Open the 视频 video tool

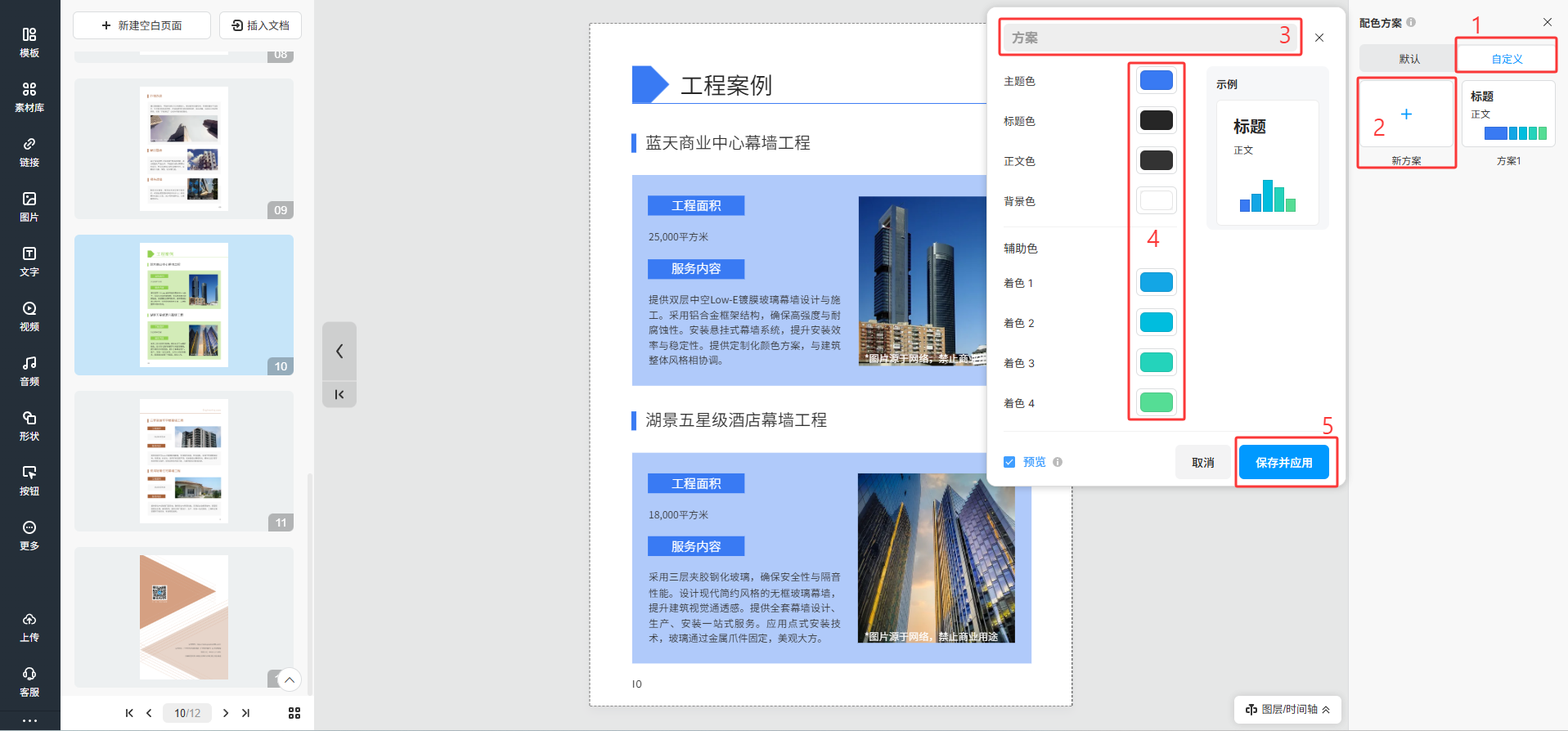[x=29, y=316]
